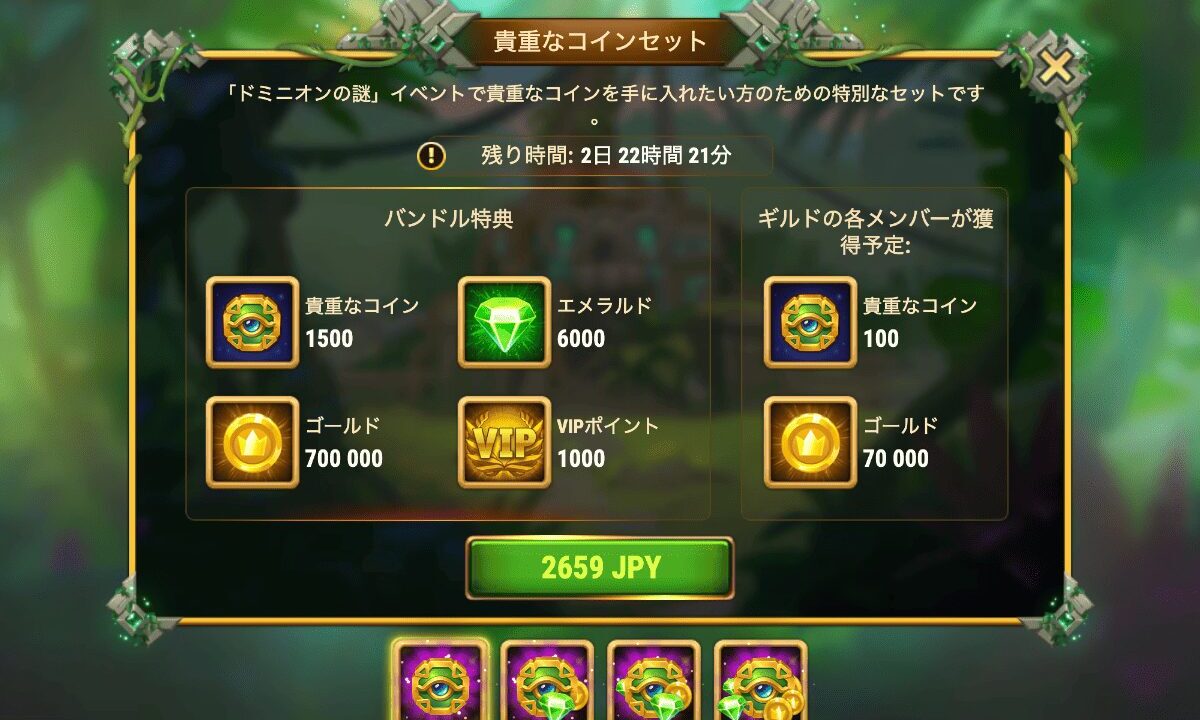Tap the bundle's ゴールド 700 000 coin icon

tap(252, 442)
